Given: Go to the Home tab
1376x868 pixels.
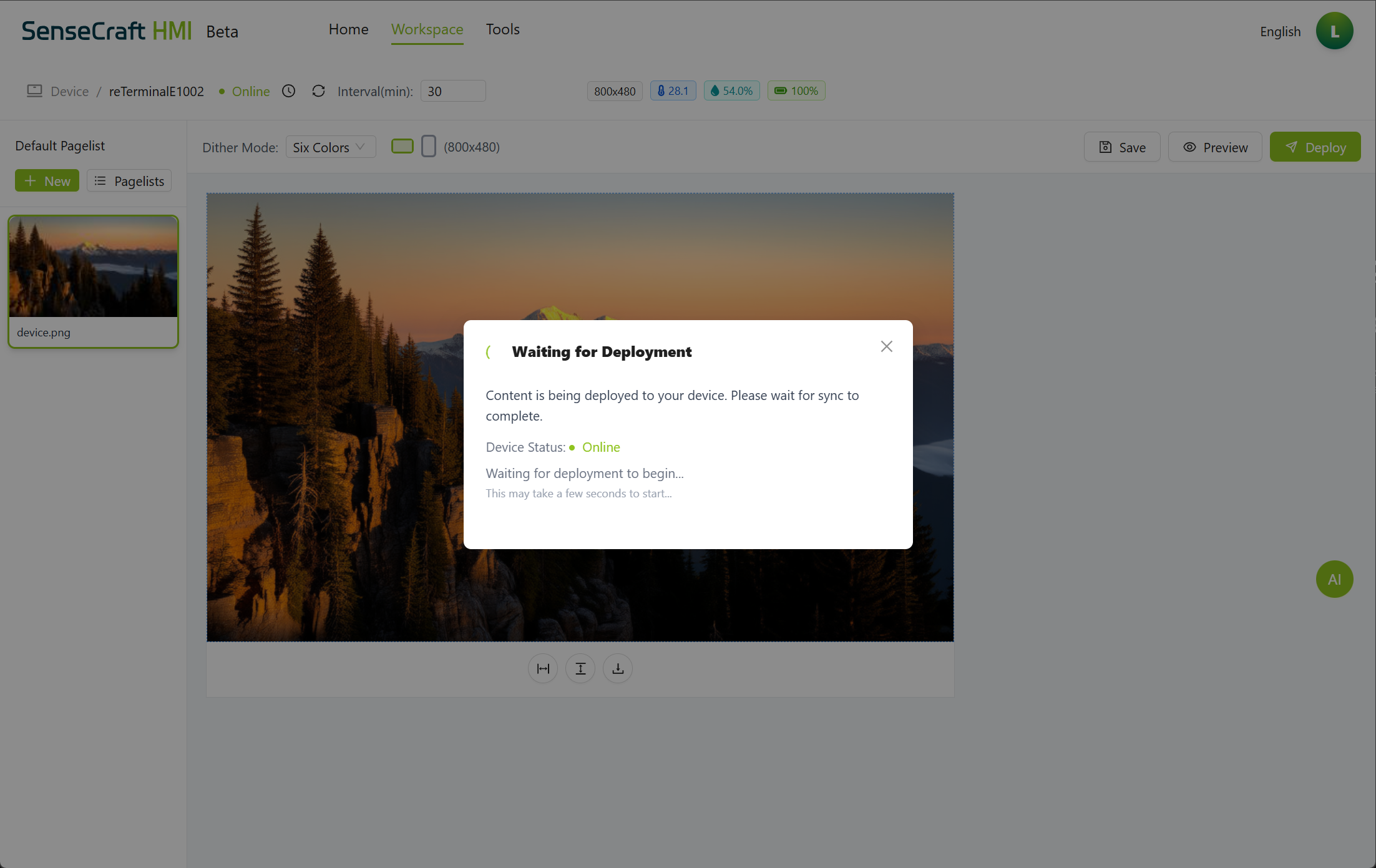Looking at the screenshot, I should click(348, 29).
